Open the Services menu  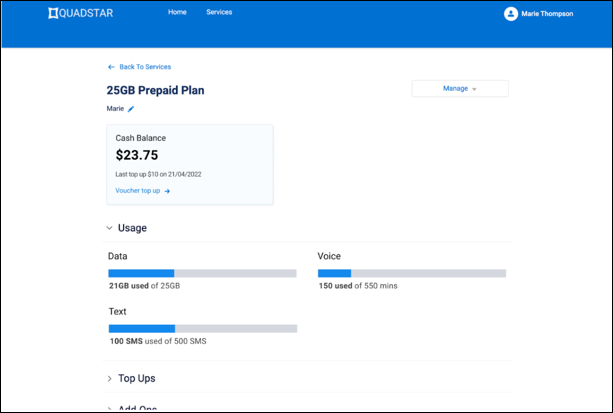click(219, 12)
